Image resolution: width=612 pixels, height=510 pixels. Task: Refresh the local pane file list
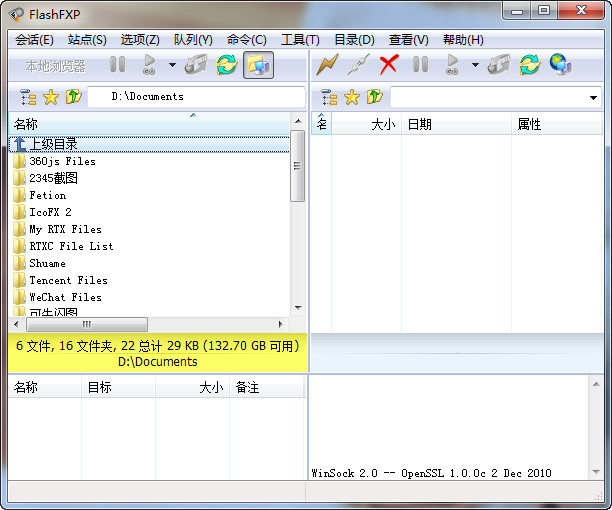point(227,65)
